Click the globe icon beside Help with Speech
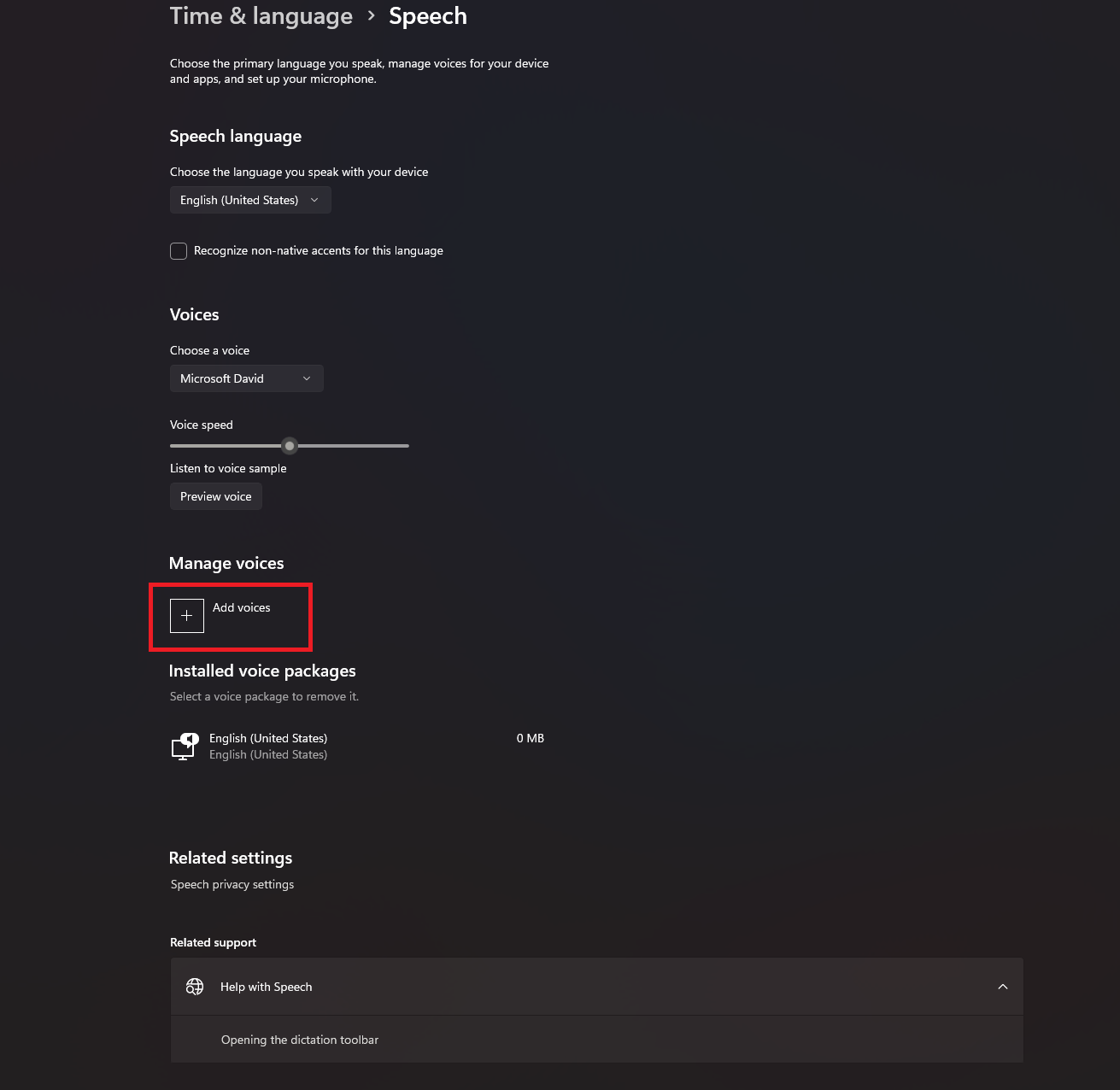Image resolution: width=1120 pixels, height=1090 pixels. 195,987
